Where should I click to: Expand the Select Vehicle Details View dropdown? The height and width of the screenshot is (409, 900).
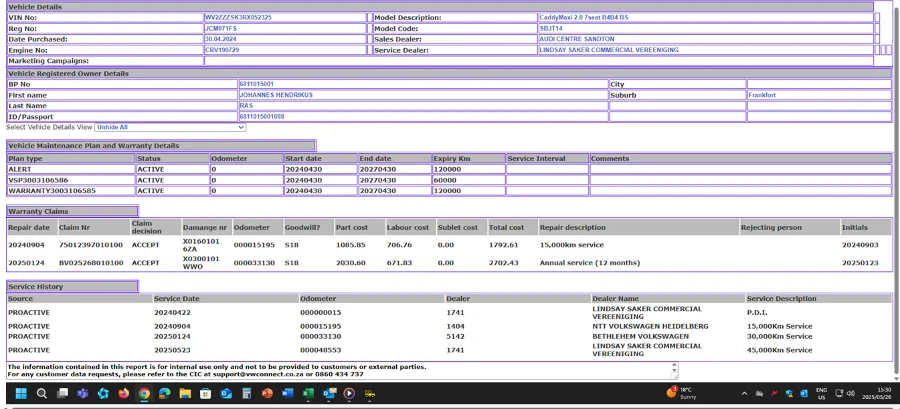(x=170, y=127)
